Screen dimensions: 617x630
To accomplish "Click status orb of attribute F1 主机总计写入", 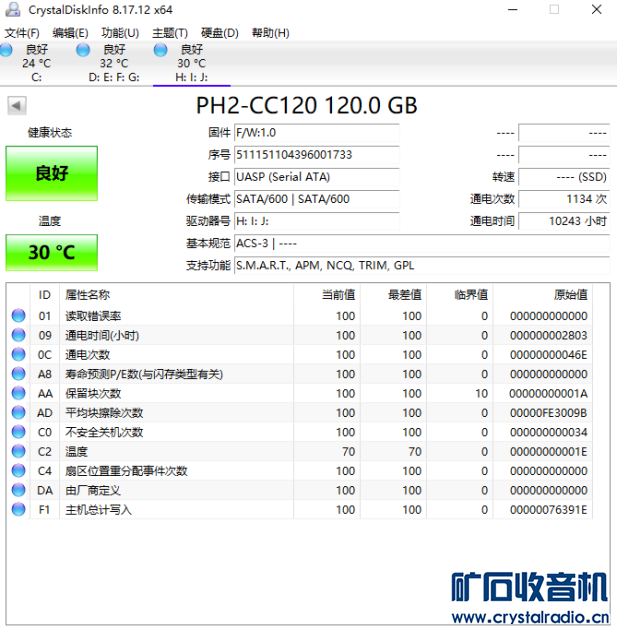I will pyautogui.click(x=18, y=509).
